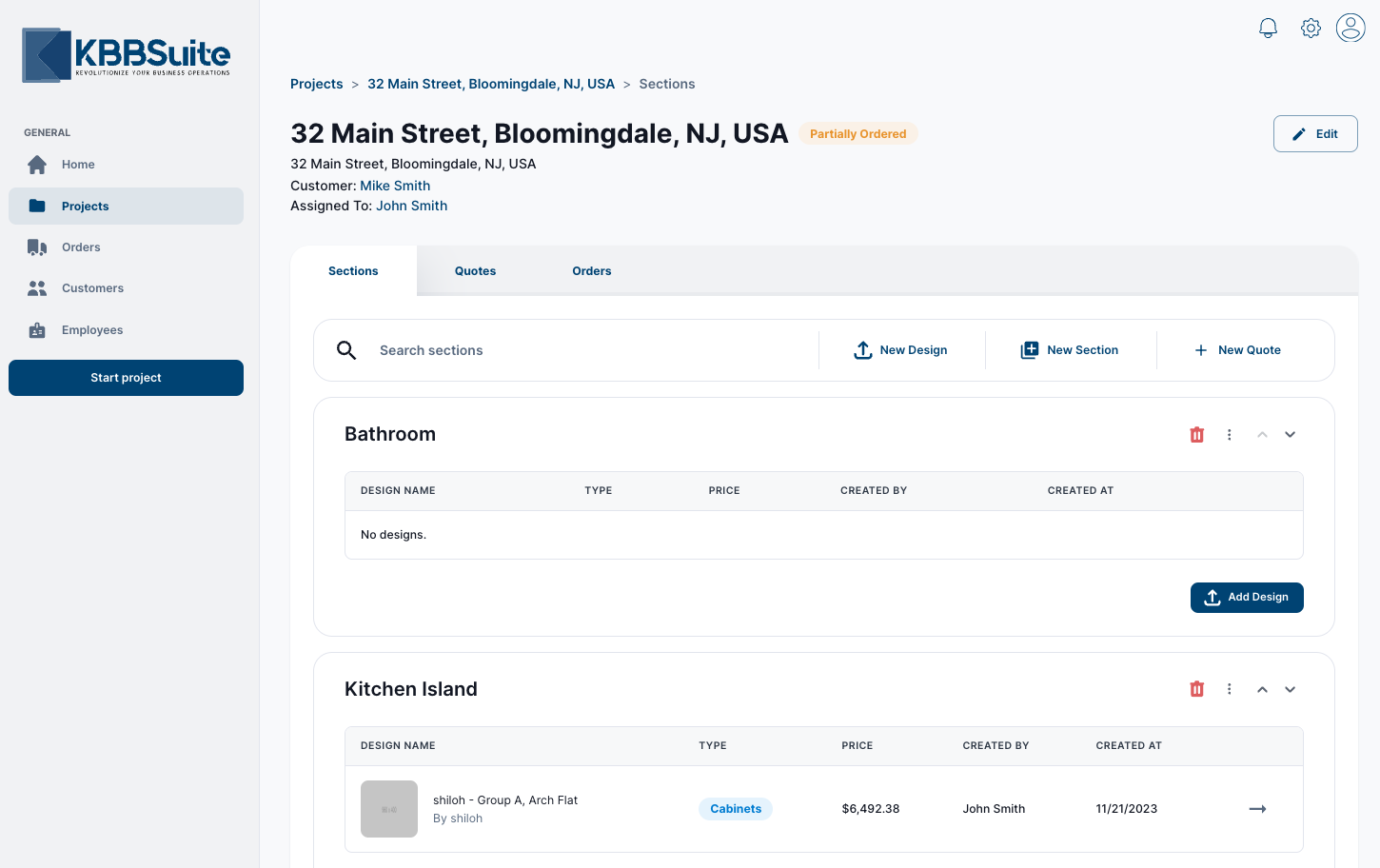The height and width of the screenshot is (868, 1380).
Task: Open Bathroom section's three-dot options menu
Action: pos(1229,435)
